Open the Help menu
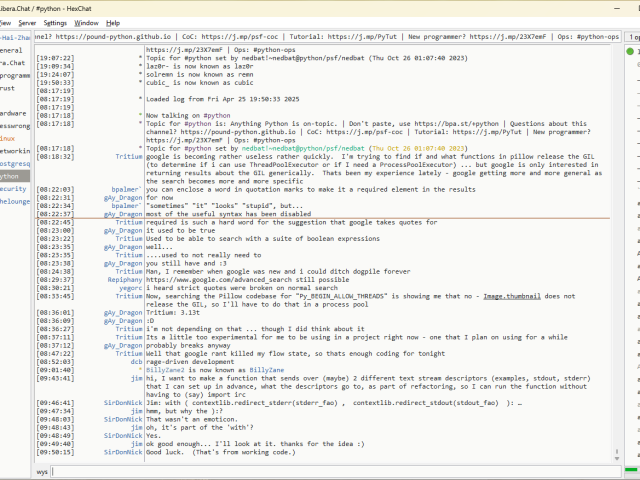The height and width of the screenshot is (480, 640). [x=113, y=22]
